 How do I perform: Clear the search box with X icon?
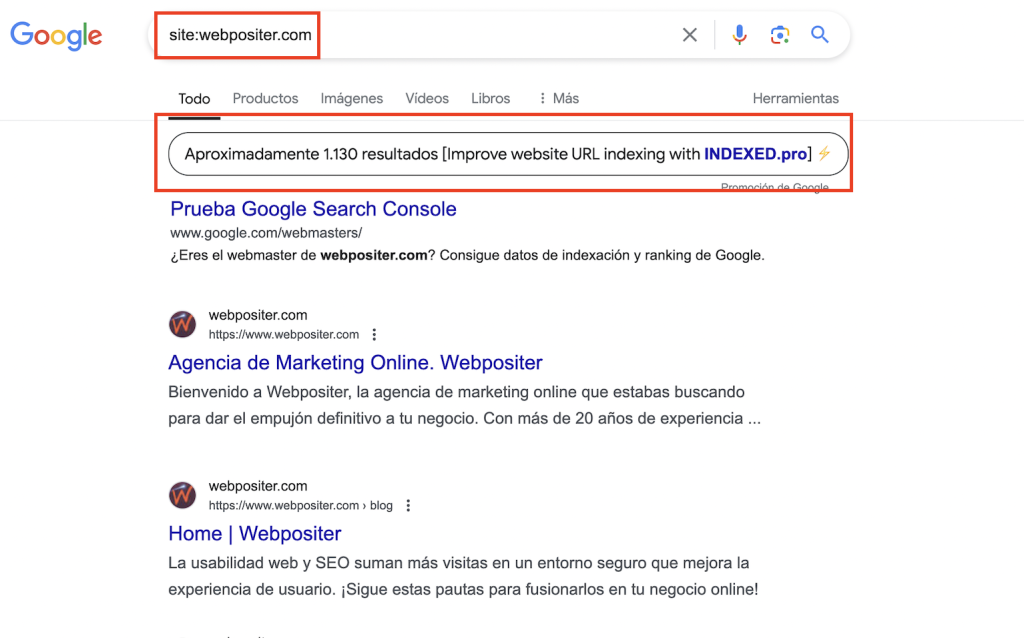coord(690,35)
